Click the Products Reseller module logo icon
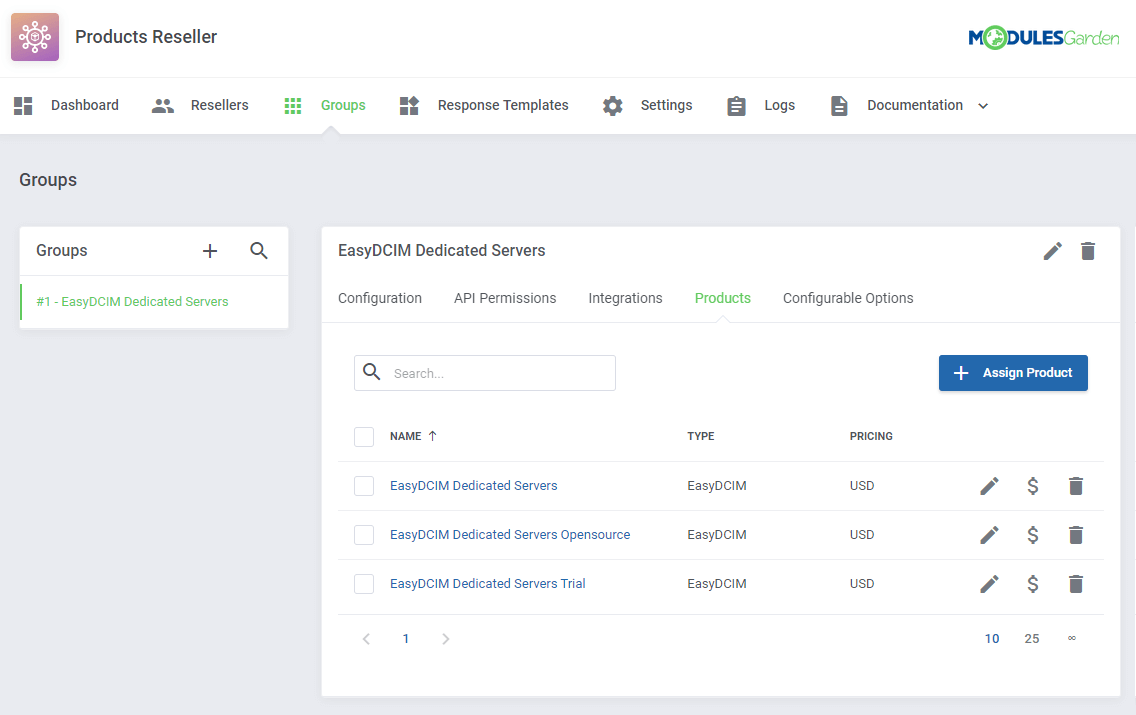The height and width of the screenshot is (715, 1136). point(35,37)
